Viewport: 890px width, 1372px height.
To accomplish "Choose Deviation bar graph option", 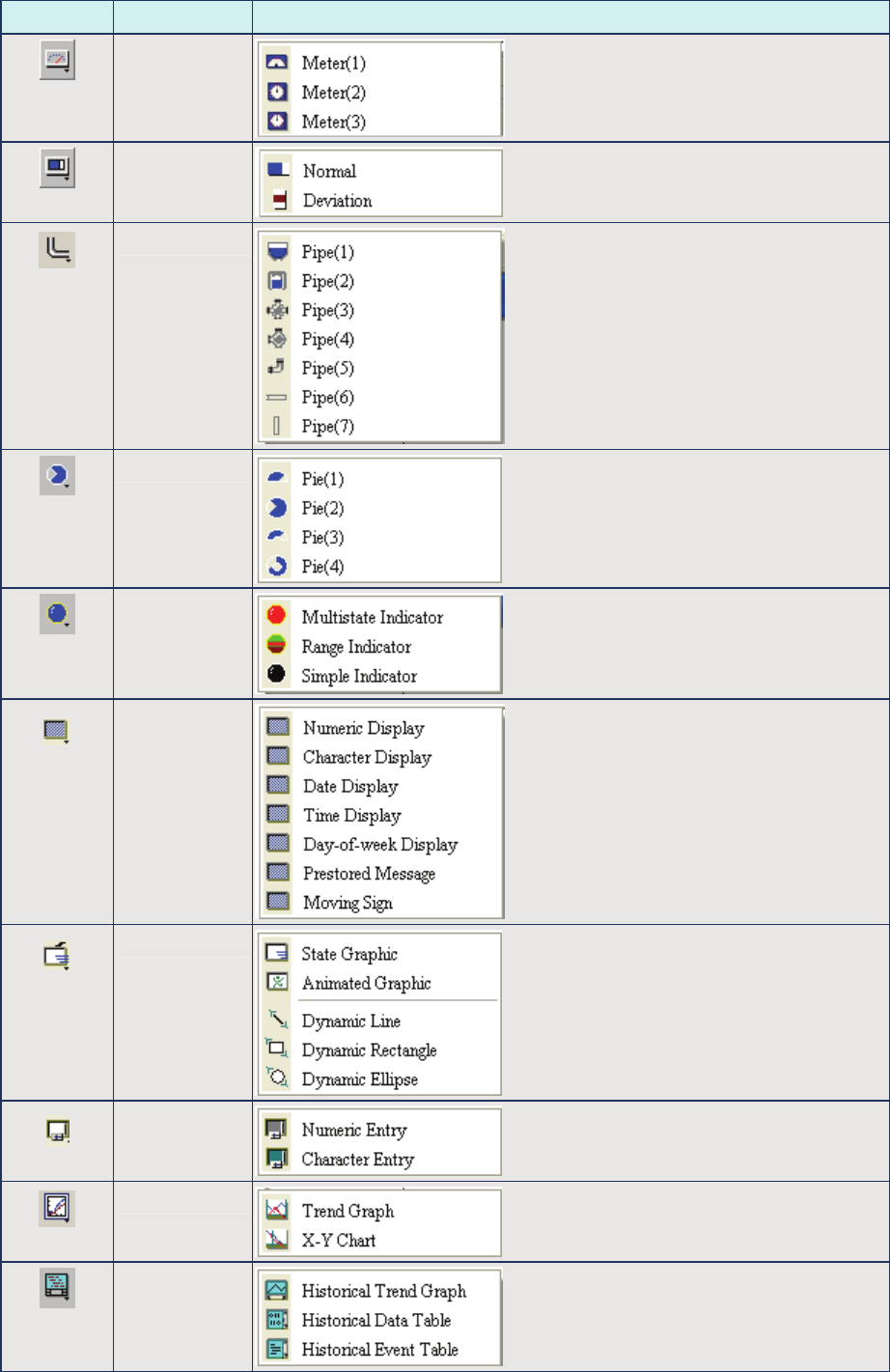I will point(337,201).
